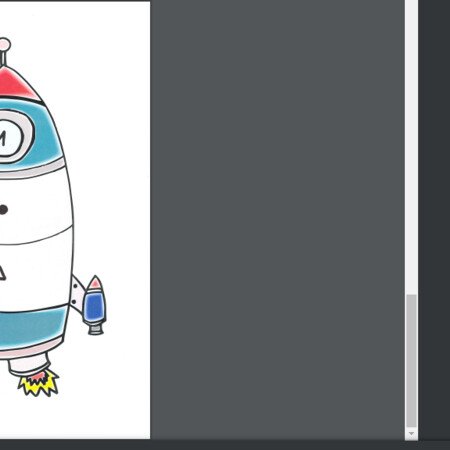This screenshot has width=450, height=450.
Task: Click the round porthole window on rocket
Action: 10,137
